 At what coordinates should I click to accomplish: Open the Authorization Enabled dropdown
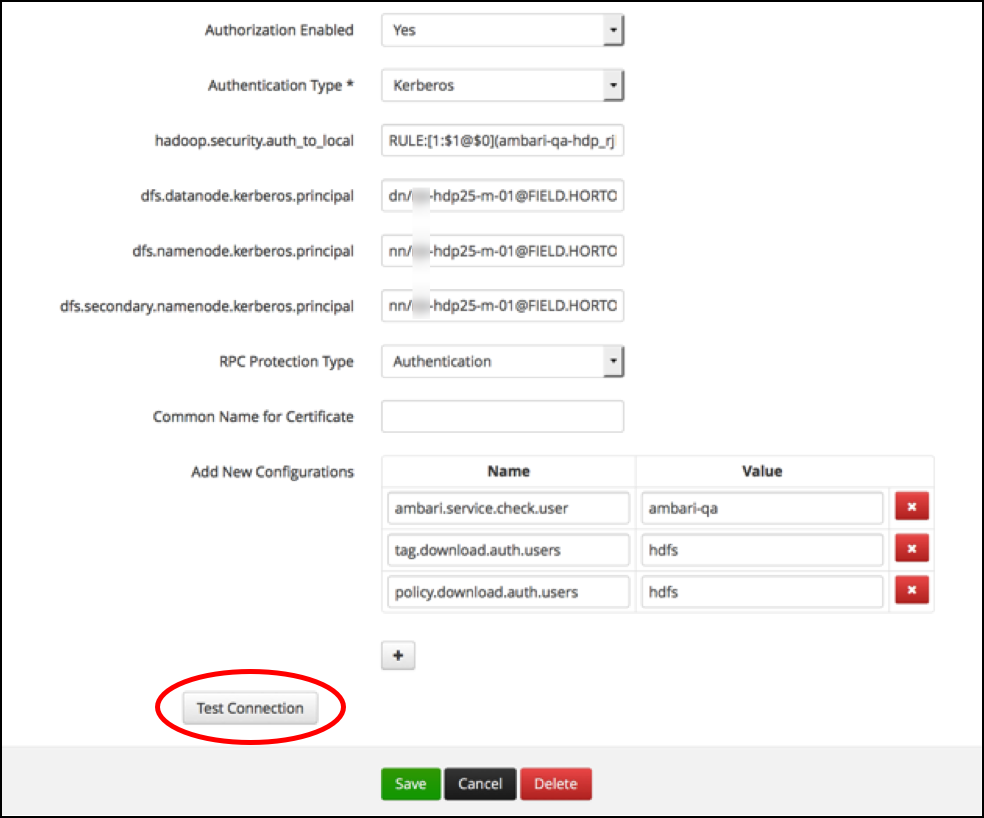tap(502, 30)
